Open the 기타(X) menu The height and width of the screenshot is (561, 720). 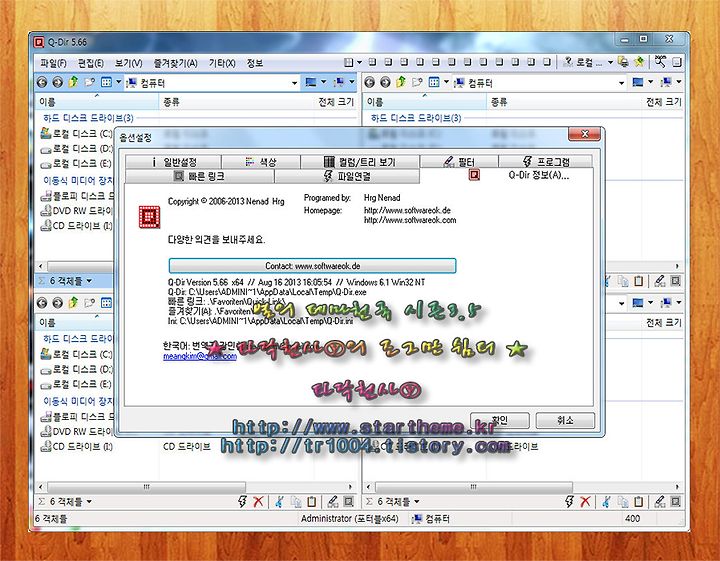[x=222, y=63]
